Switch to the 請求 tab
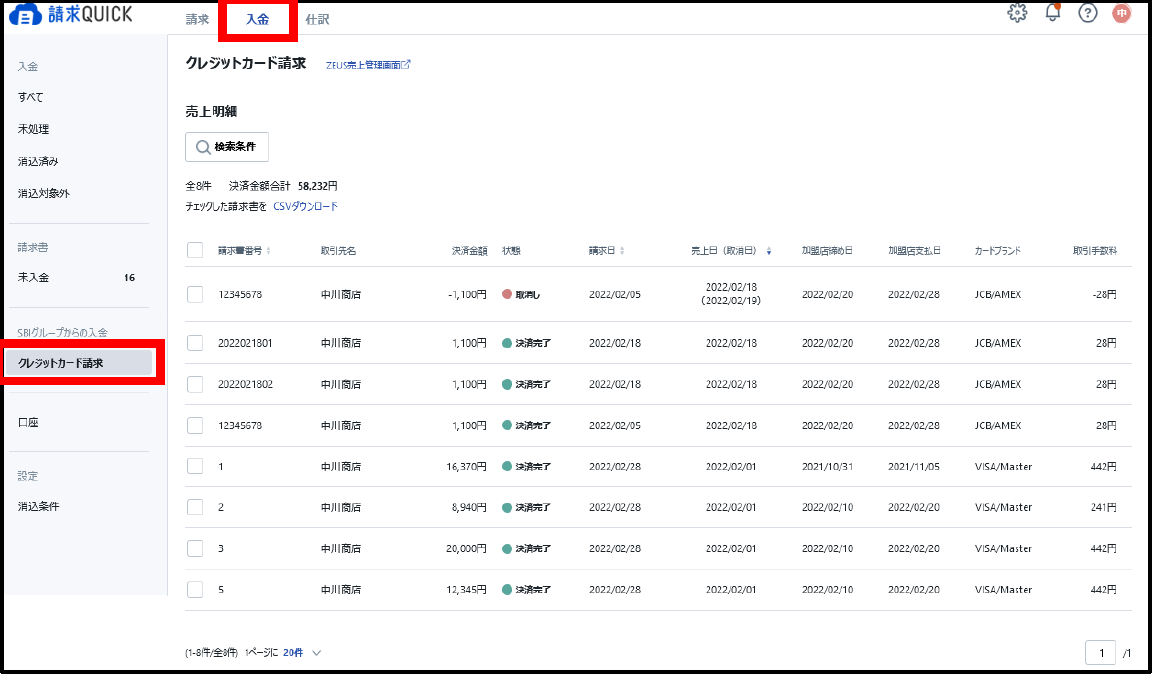Image resolution: width=1153 pixels, height=675 pixels. click(197, 19)
